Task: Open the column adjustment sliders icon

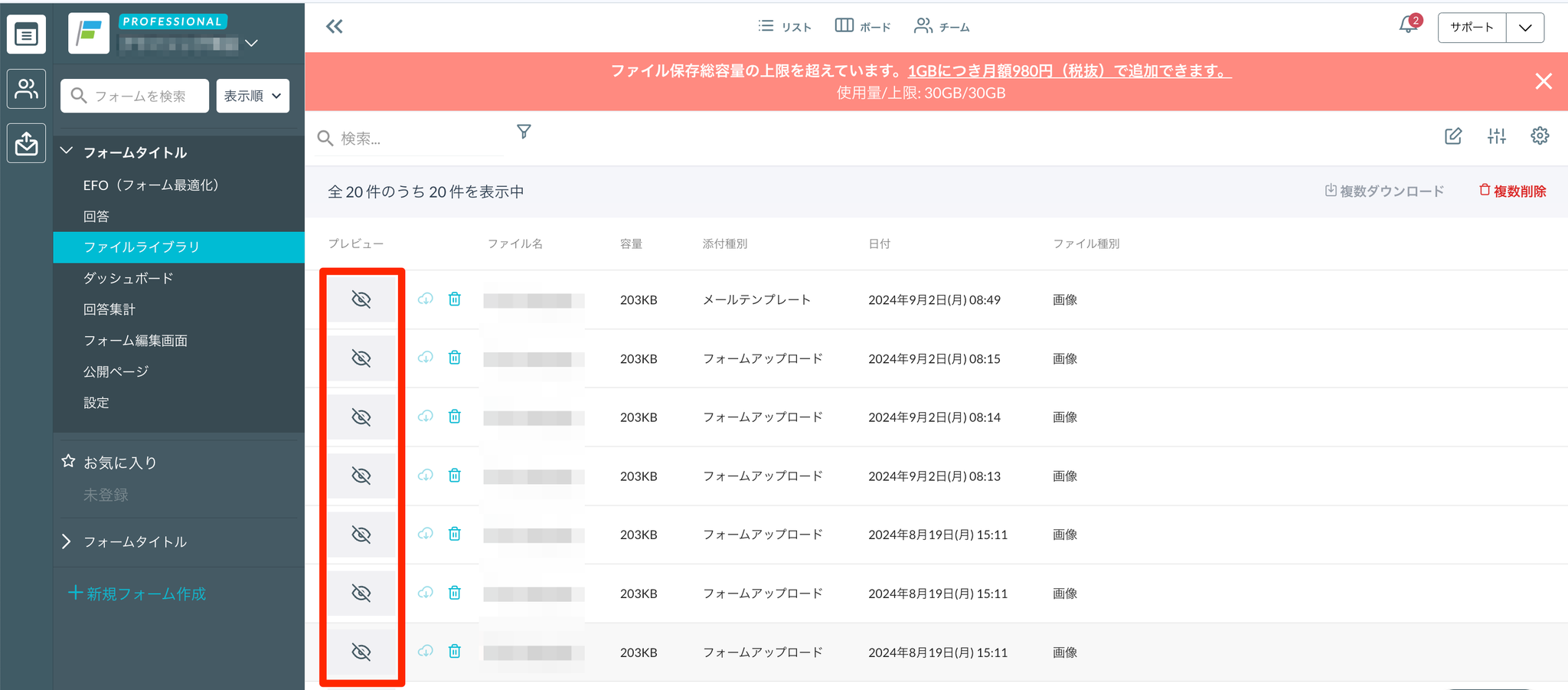Action: [x=1496, y=136]
